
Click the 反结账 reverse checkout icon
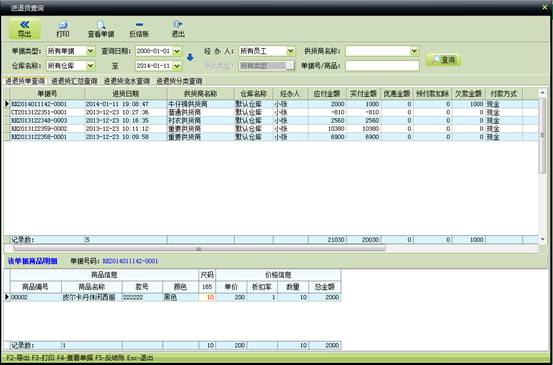tap(139, 29)
